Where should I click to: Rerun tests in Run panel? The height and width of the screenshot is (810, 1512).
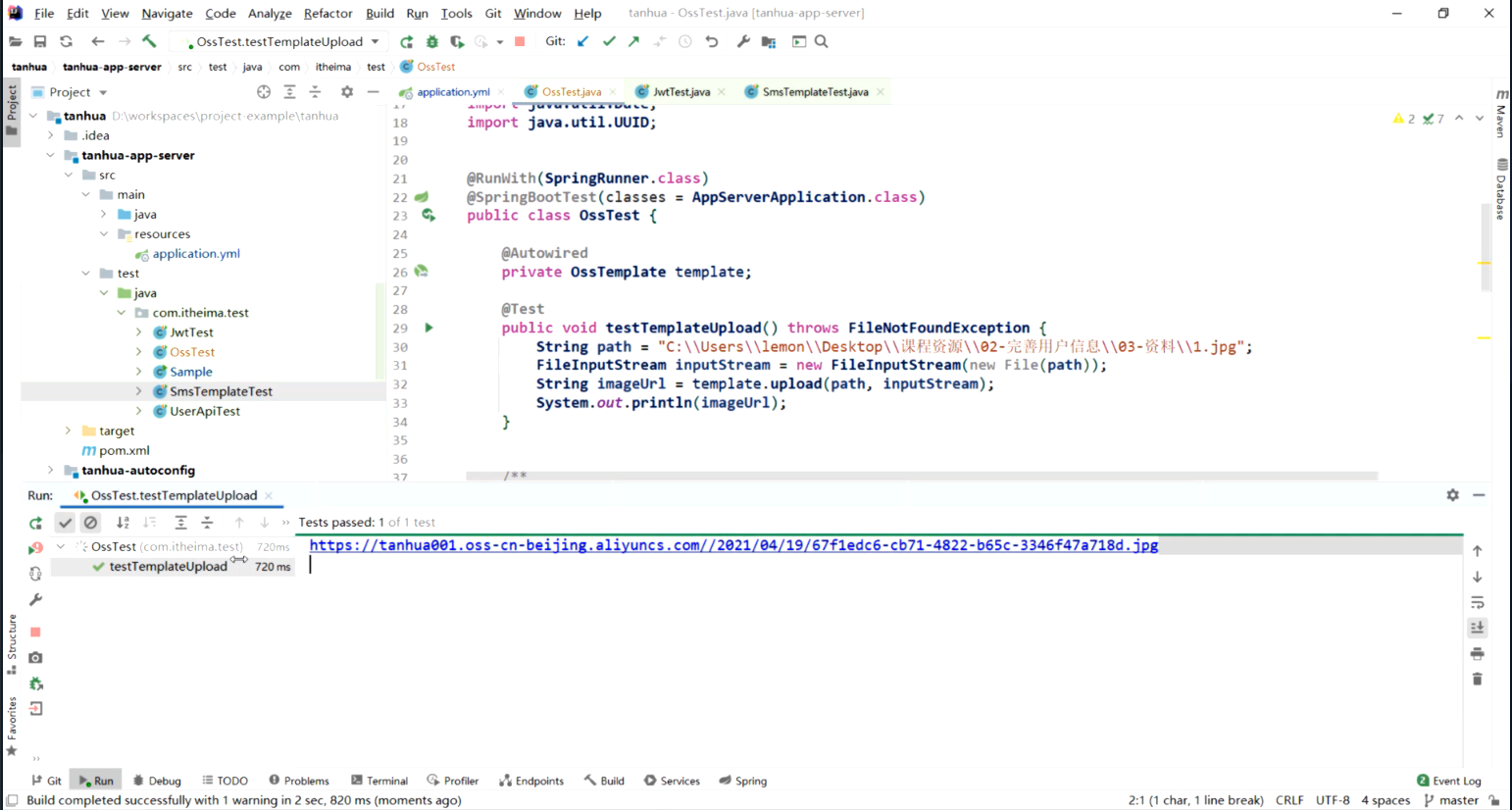pos(35,523)
